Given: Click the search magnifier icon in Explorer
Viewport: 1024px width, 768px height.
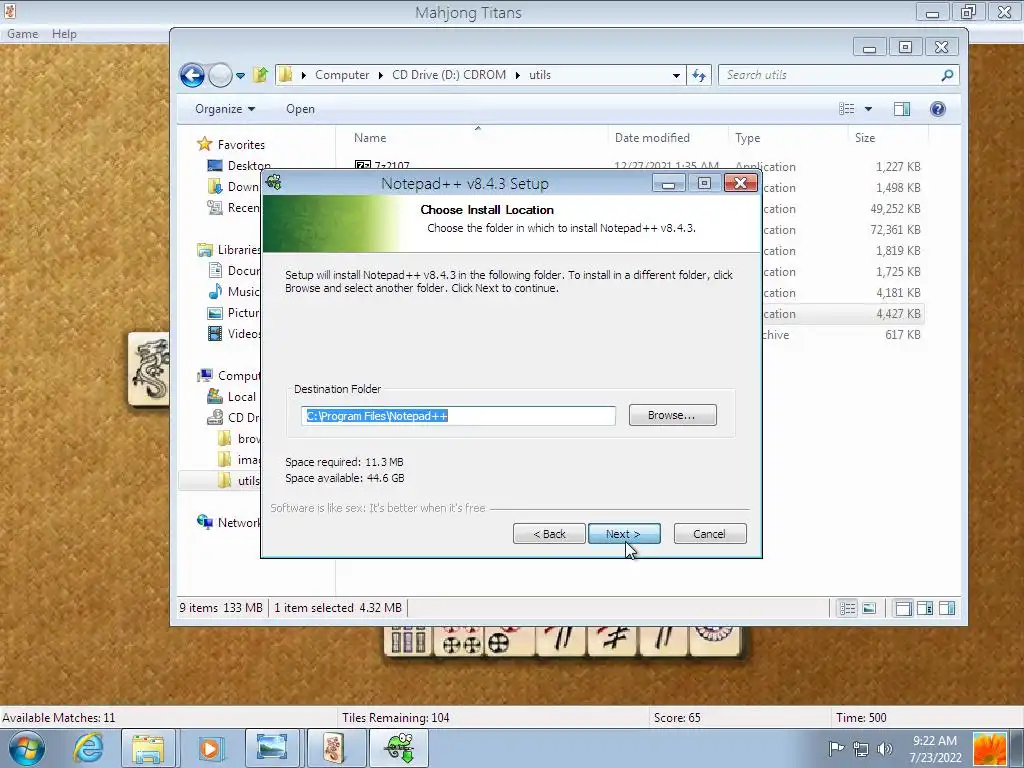Looking at the screenshot, I should 947,75.
